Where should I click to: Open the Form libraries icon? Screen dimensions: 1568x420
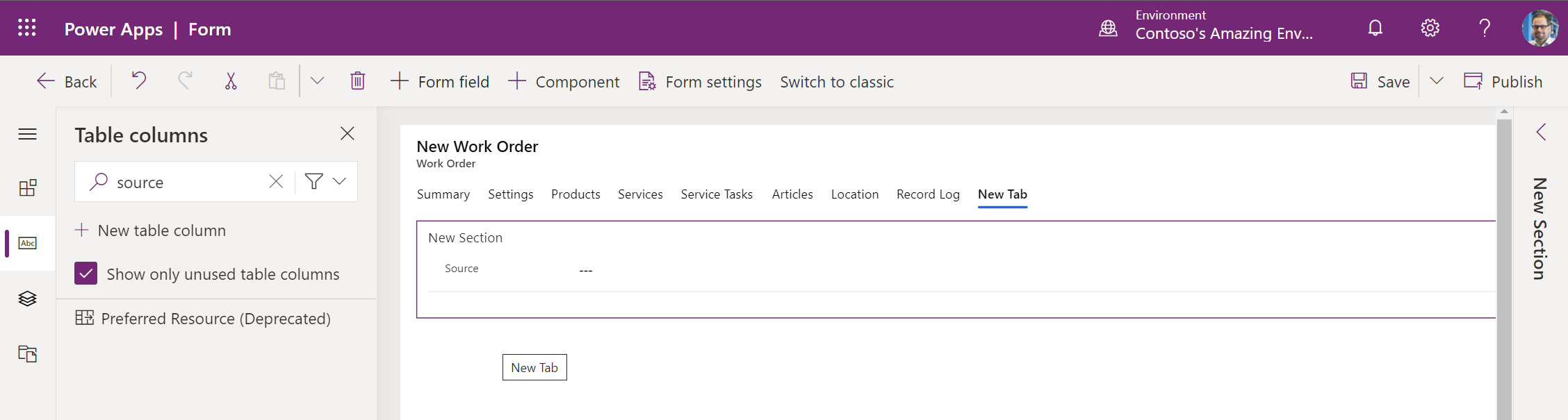28,354
